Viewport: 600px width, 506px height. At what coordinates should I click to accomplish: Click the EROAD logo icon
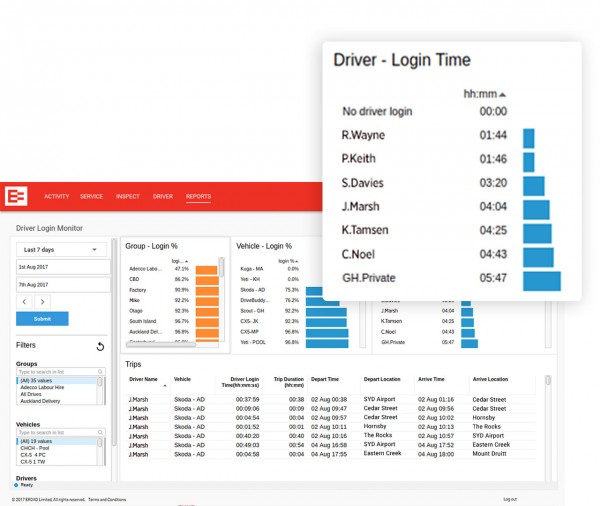click(x=16, y=197)
